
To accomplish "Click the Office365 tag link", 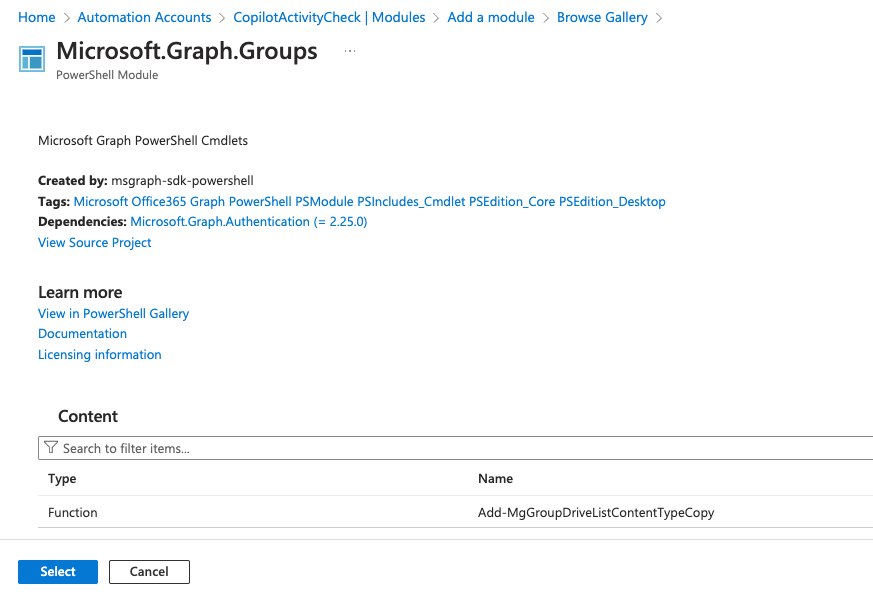I will coord(165,201).
